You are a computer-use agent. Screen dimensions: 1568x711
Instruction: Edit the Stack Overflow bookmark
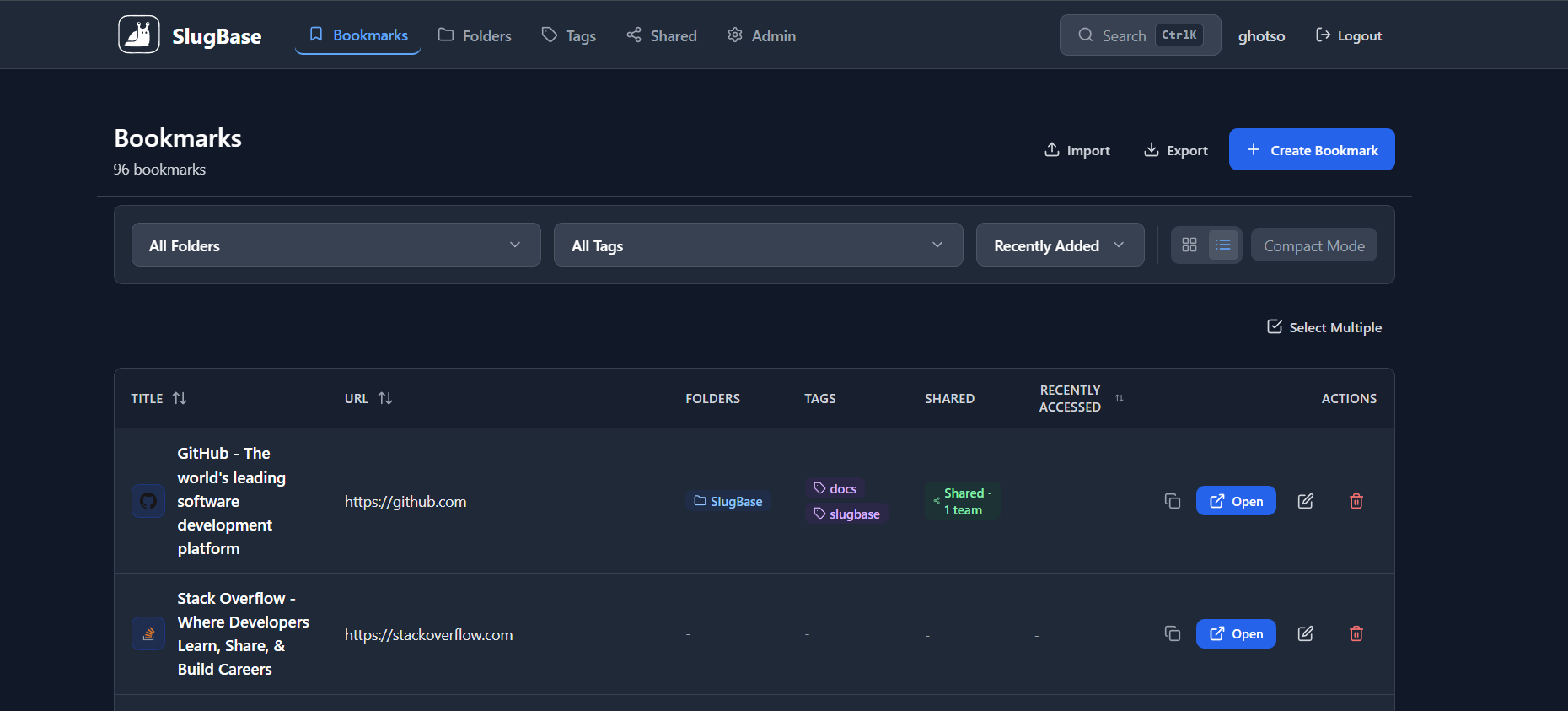point(1305,633)
